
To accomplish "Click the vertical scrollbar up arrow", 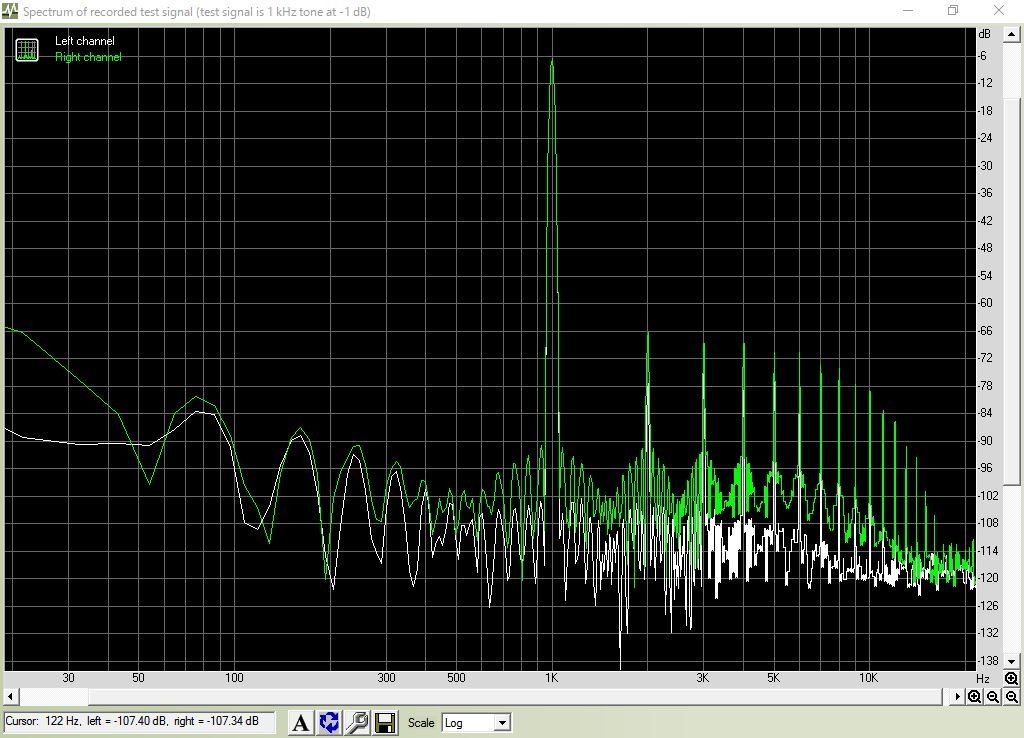I will click(x=1012, y=34).
